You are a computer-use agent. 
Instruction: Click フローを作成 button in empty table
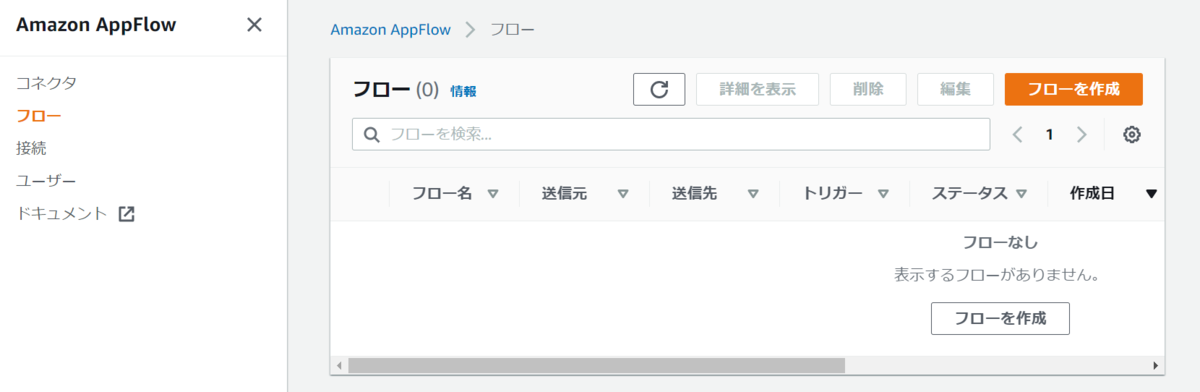1000,318
